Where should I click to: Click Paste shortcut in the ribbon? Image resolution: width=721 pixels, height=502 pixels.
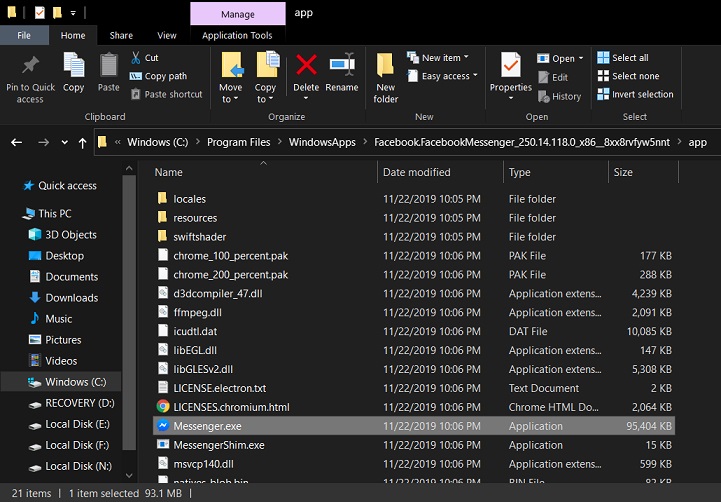coord(166,94)
